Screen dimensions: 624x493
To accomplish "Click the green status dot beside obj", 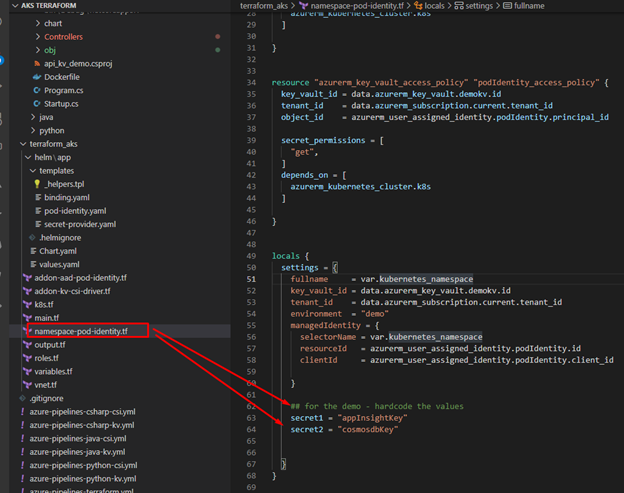I will click(x=218, y=50).
